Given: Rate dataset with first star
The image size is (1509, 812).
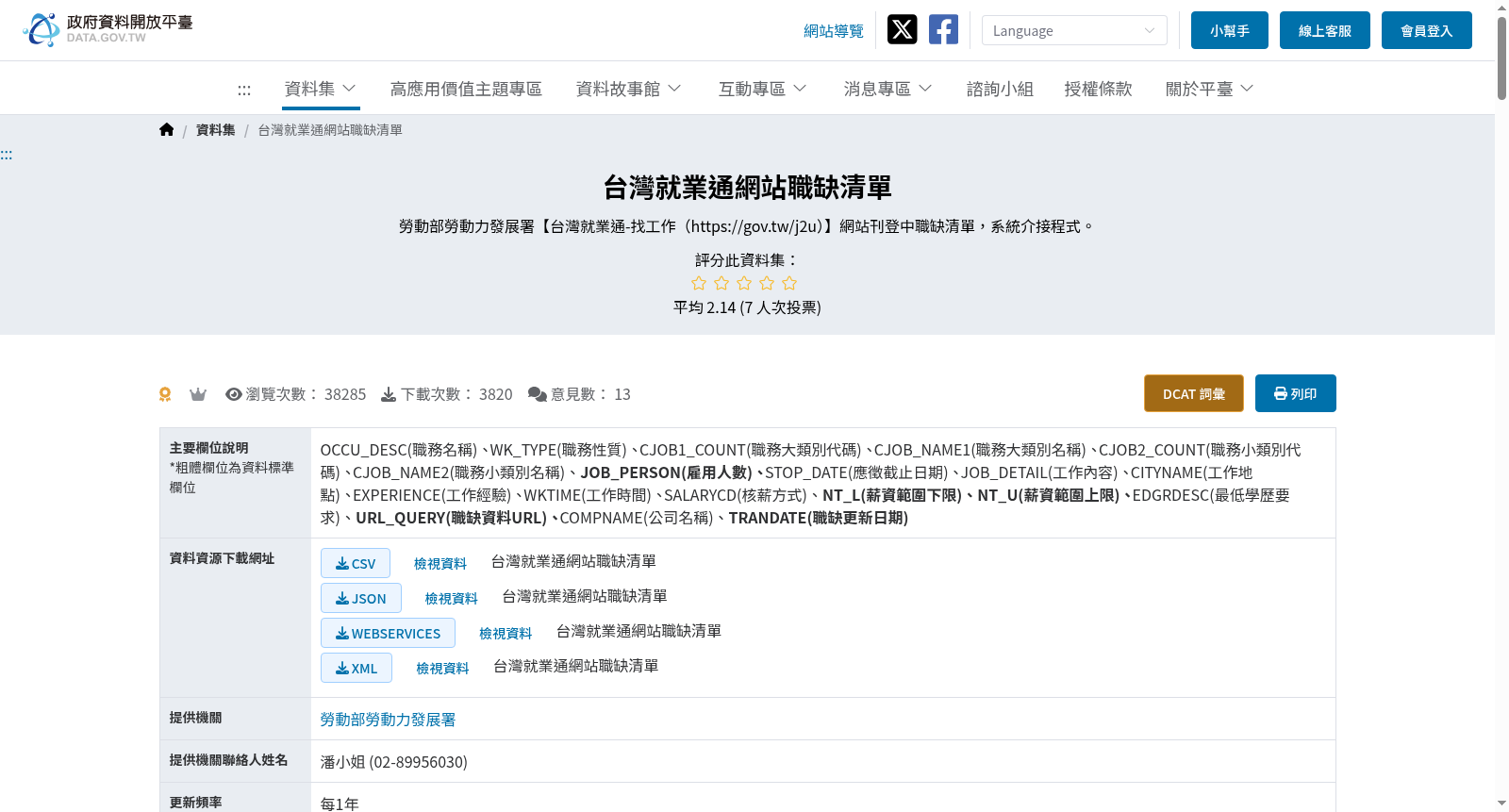Looking at the screenshot, I should 699,283.
